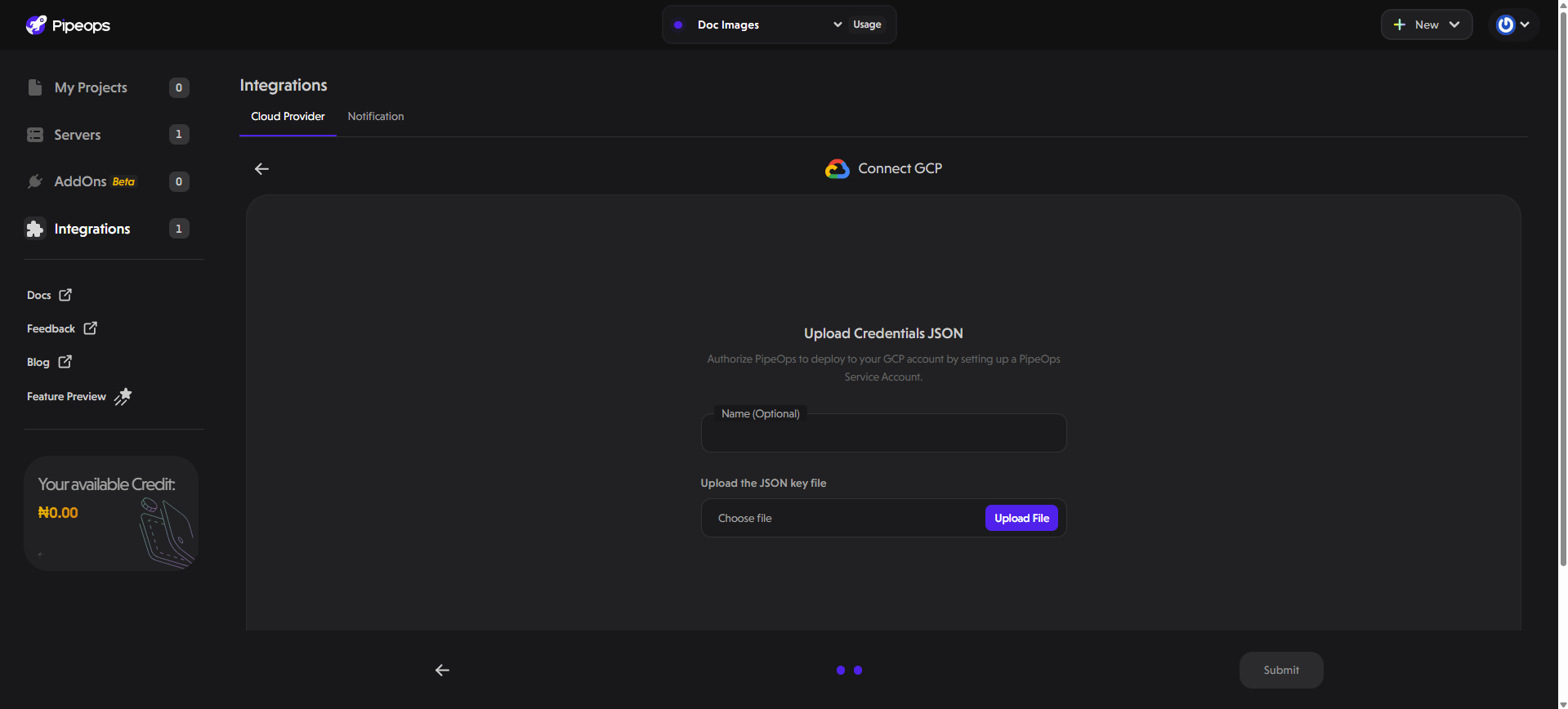Open the Feedback link
Viewport: 1568px width, 709px height.
click(51, 328)
